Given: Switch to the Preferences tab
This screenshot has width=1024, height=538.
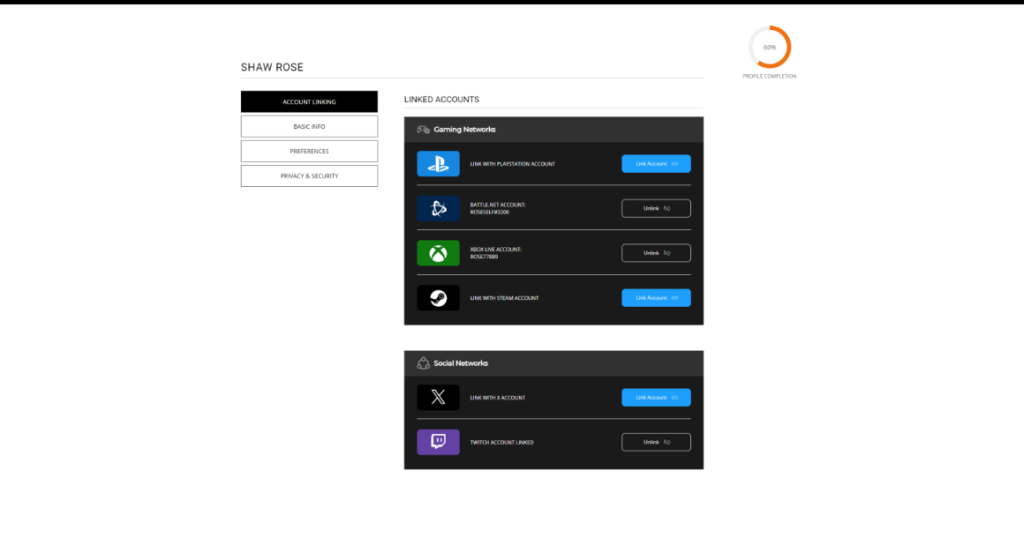Looking at the screenshot, I should (x=309, y=151).
